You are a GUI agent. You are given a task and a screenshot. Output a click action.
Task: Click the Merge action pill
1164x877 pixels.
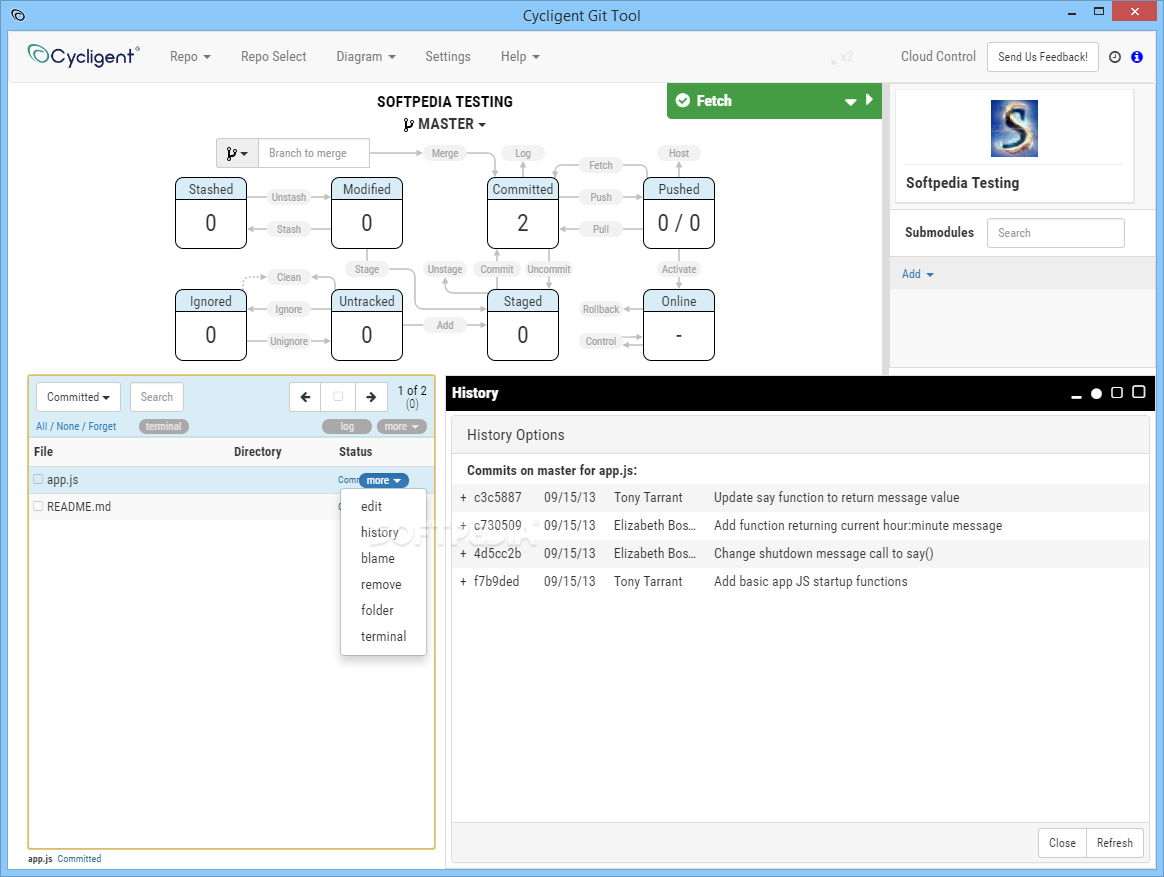445,153
